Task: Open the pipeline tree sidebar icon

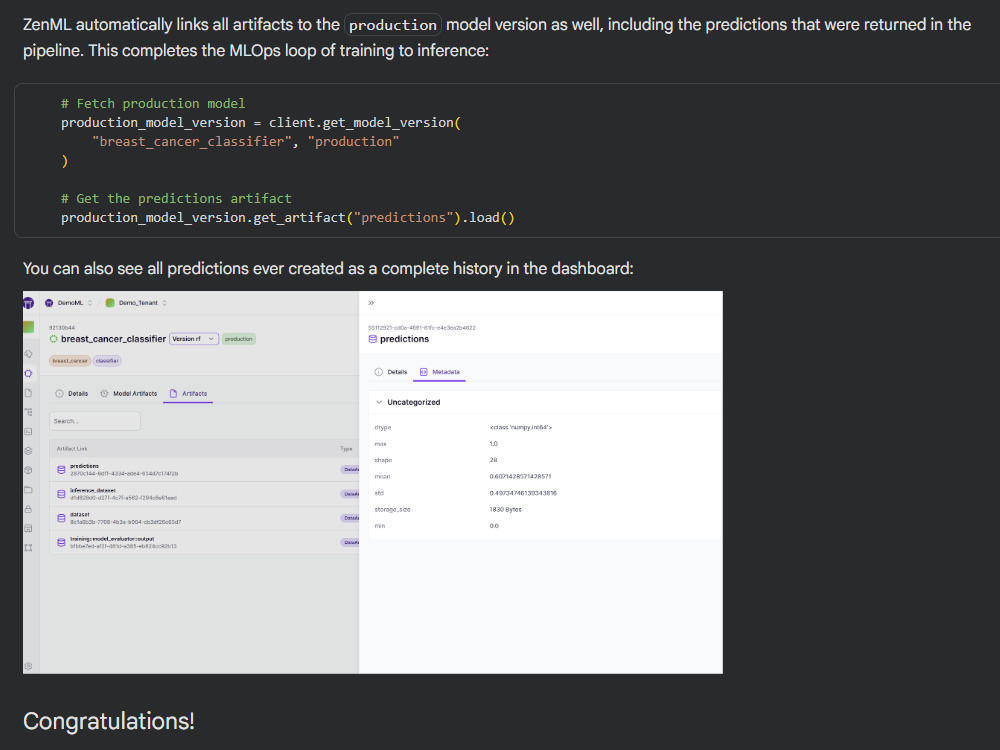Action: [28, 412]
